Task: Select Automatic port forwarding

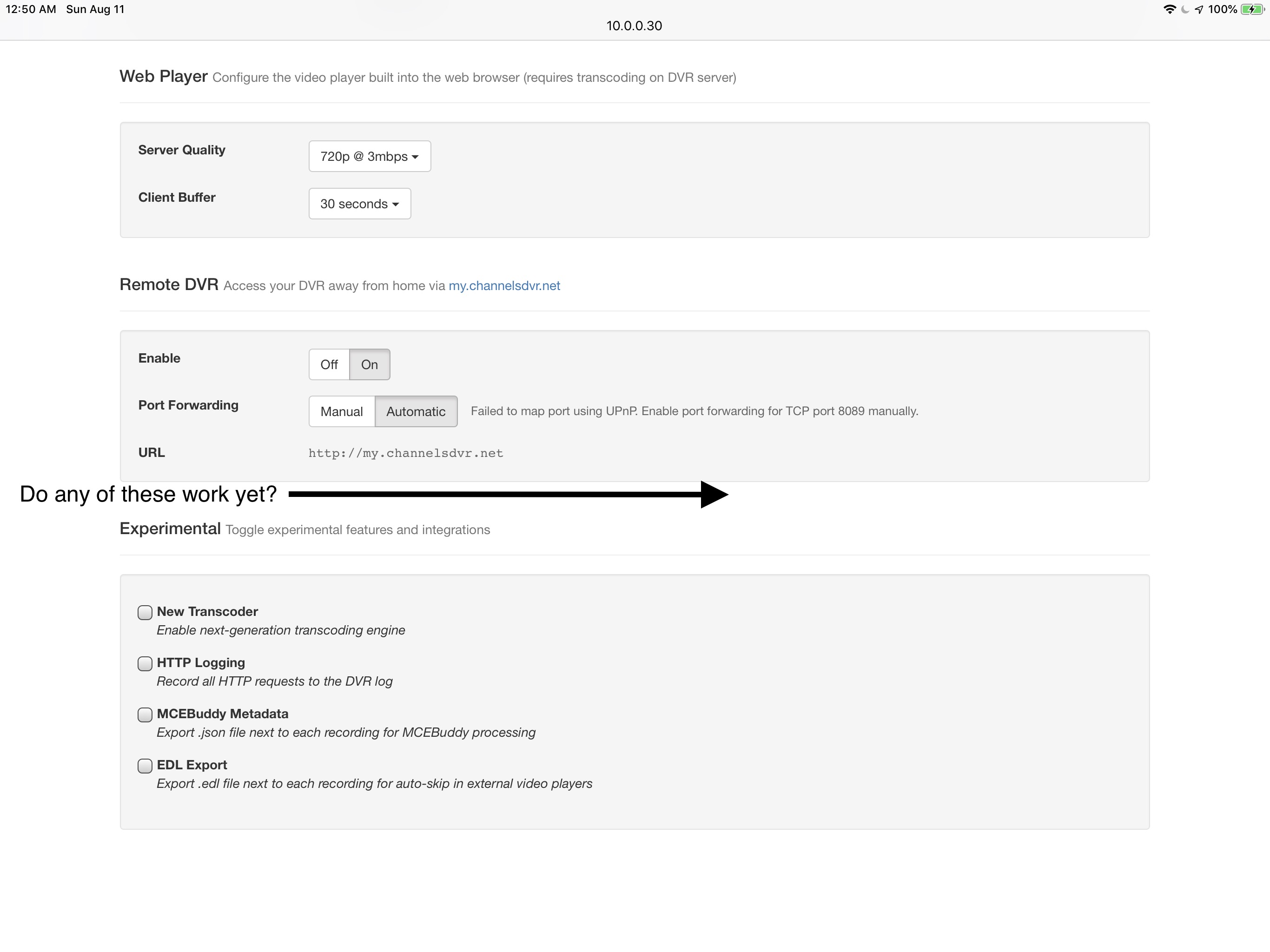Action: [x=416, y=412]
